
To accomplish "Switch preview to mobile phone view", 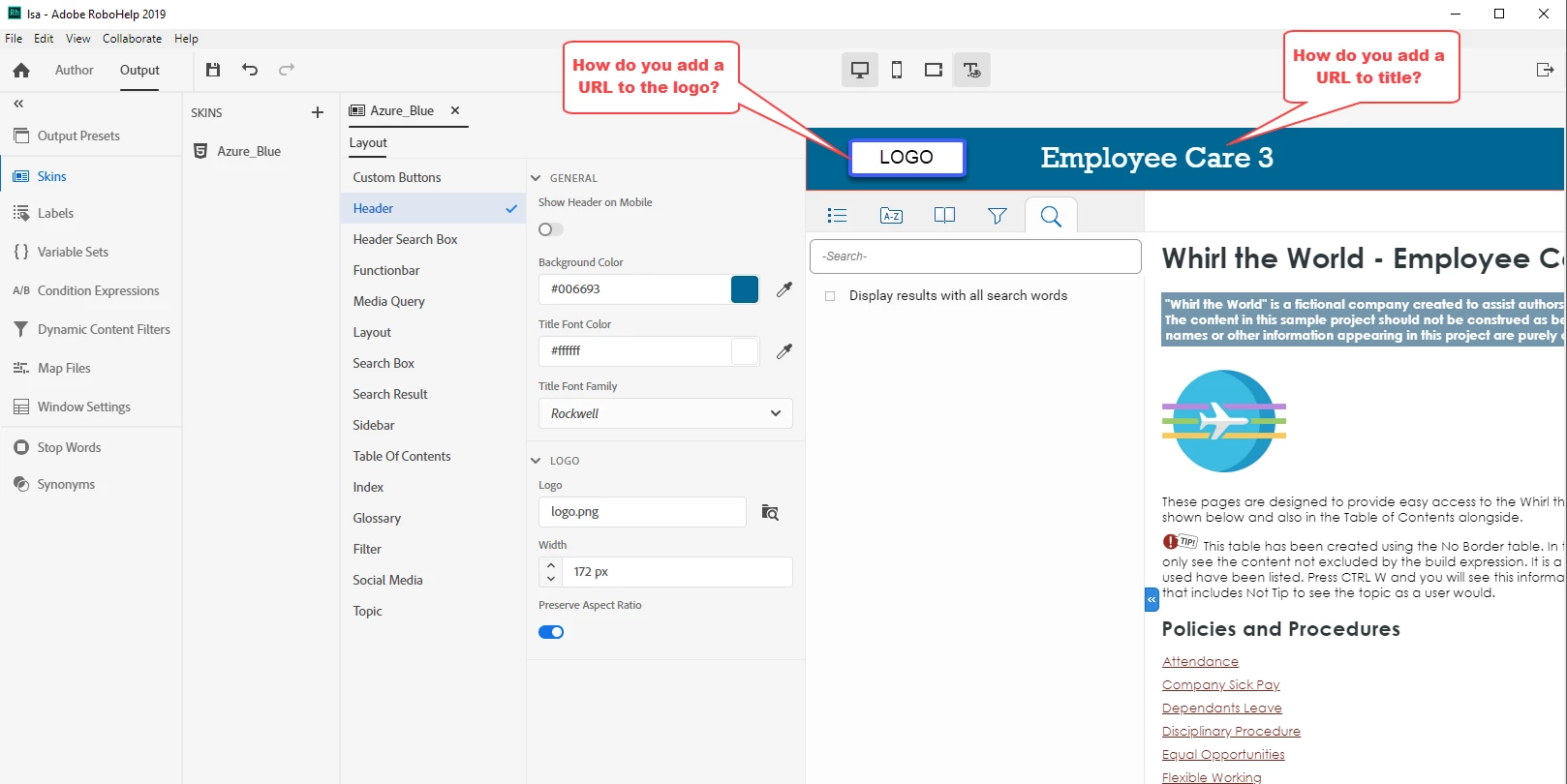I will pos(897,70).
